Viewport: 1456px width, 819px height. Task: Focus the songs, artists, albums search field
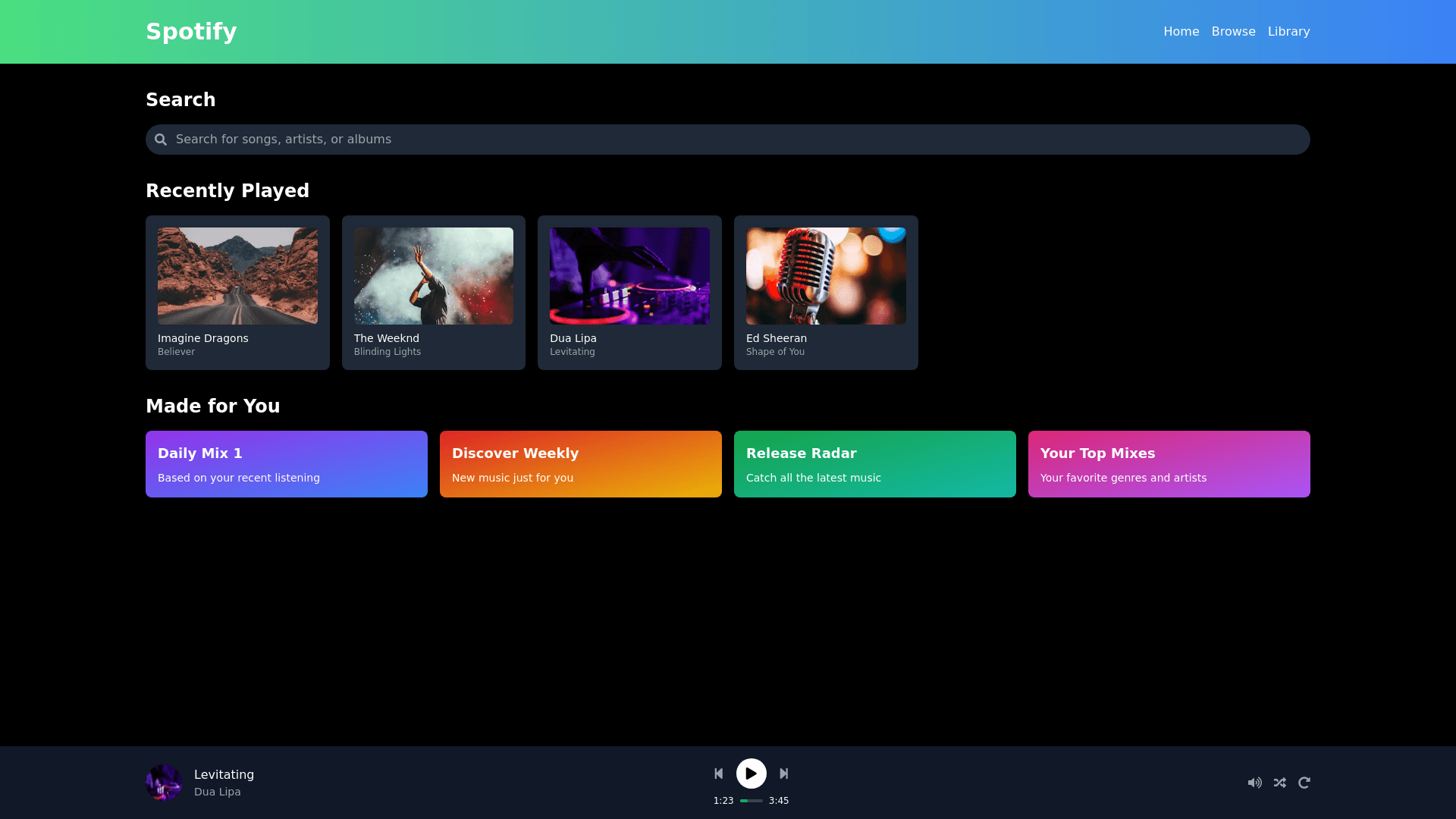(x=728, y=140)
